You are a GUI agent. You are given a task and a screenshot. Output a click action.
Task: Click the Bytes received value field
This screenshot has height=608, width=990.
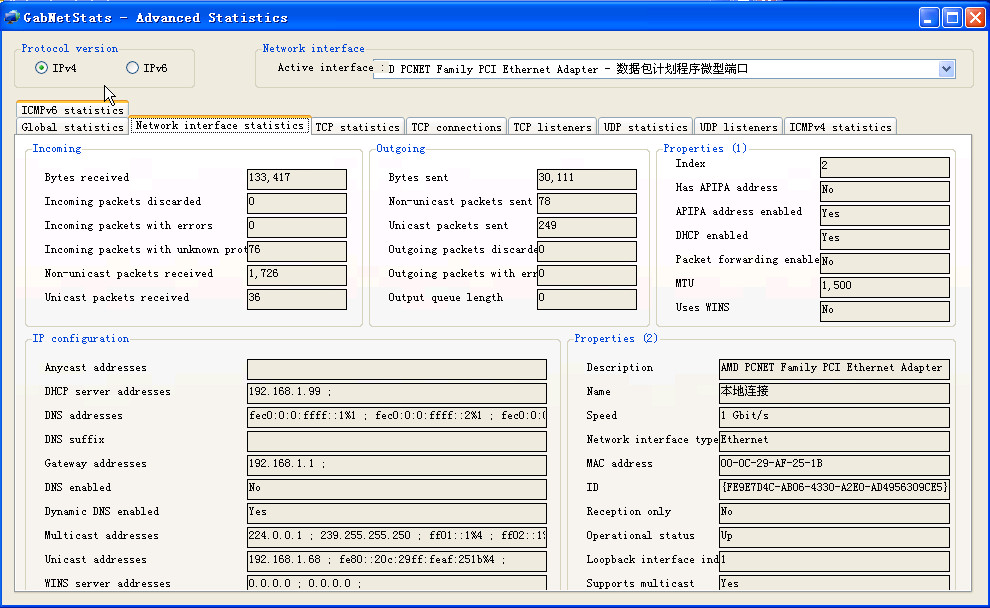point(296,178)
